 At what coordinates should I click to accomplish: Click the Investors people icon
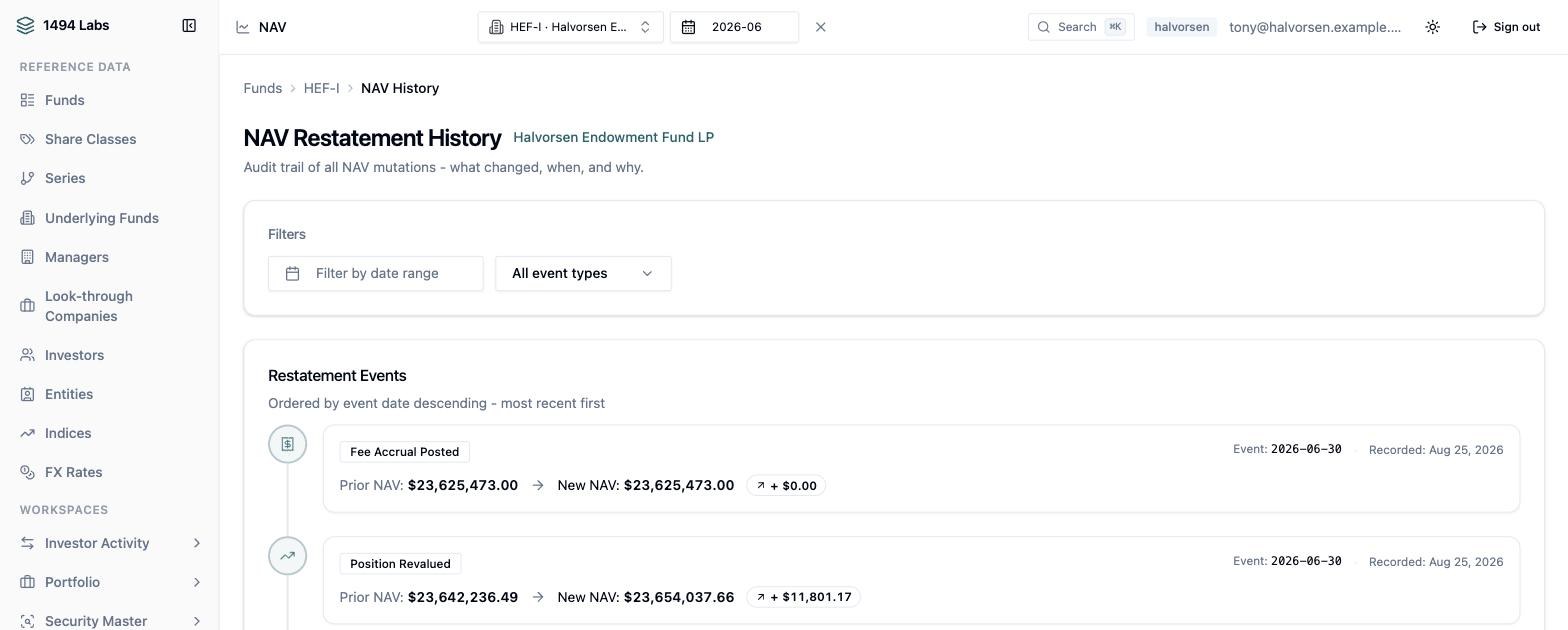27,355
